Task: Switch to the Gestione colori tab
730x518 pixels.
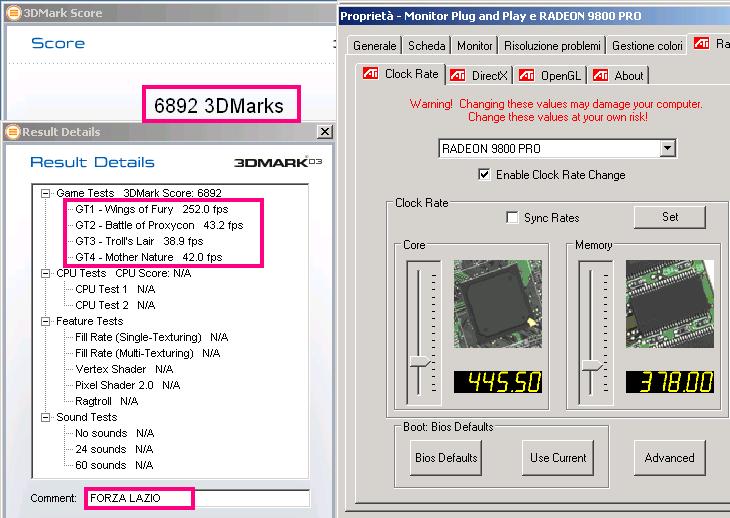Action: (x=647, y=46)
